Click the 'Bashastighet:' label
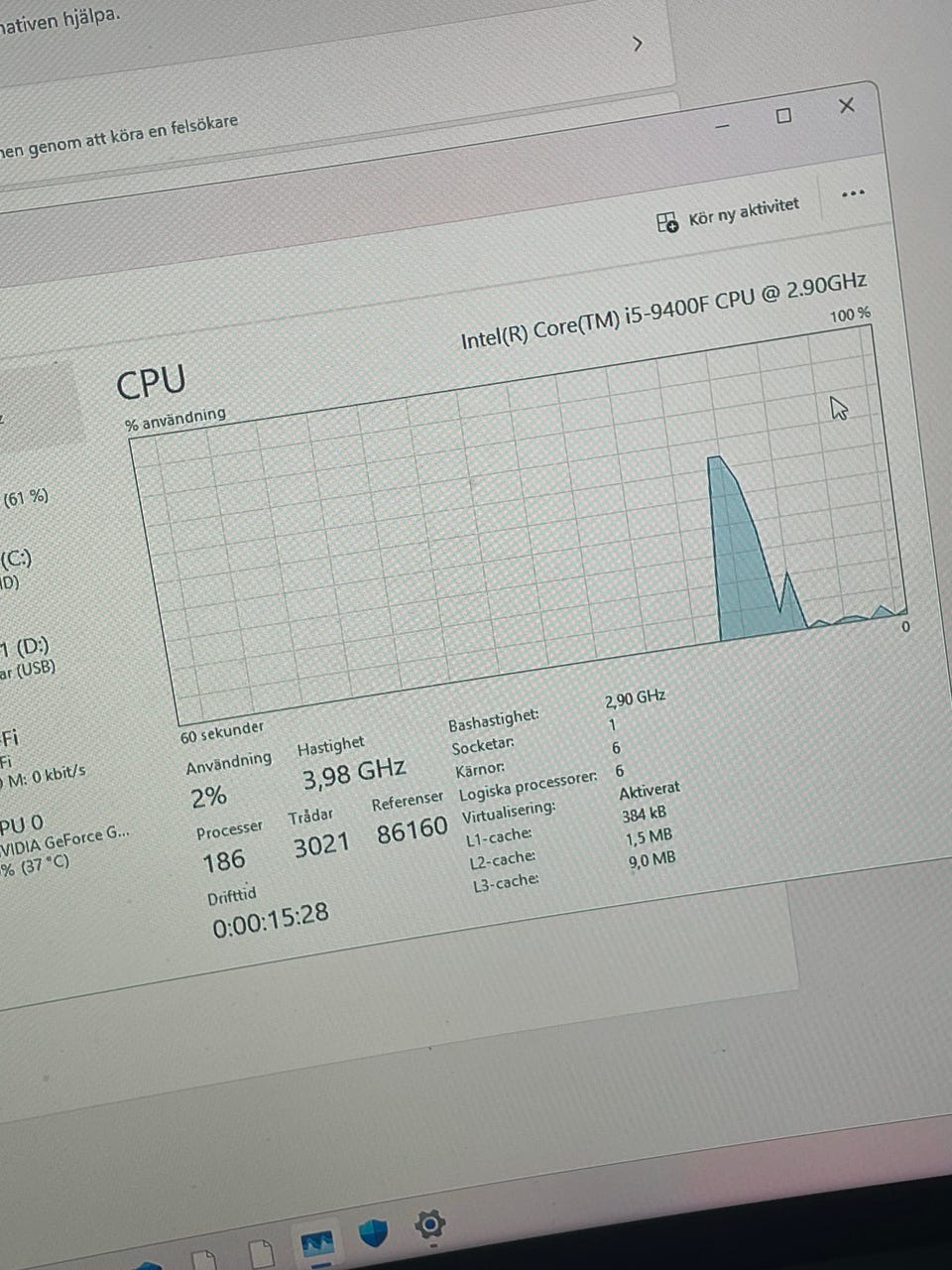The height and width of the screenshot is (1270, 952). [x=494, y=718]
